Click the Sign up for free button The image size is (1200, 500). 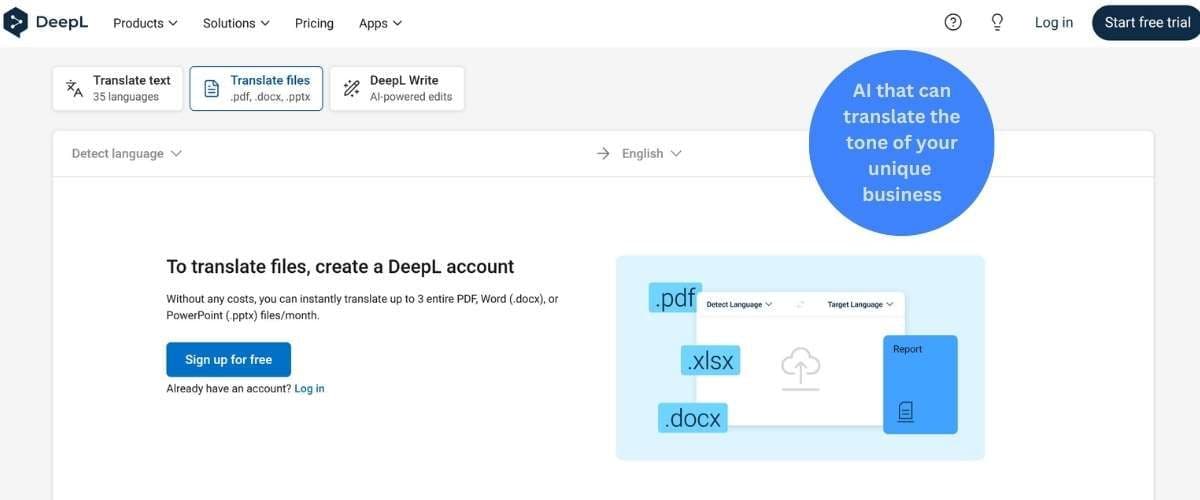pos(228,359)
